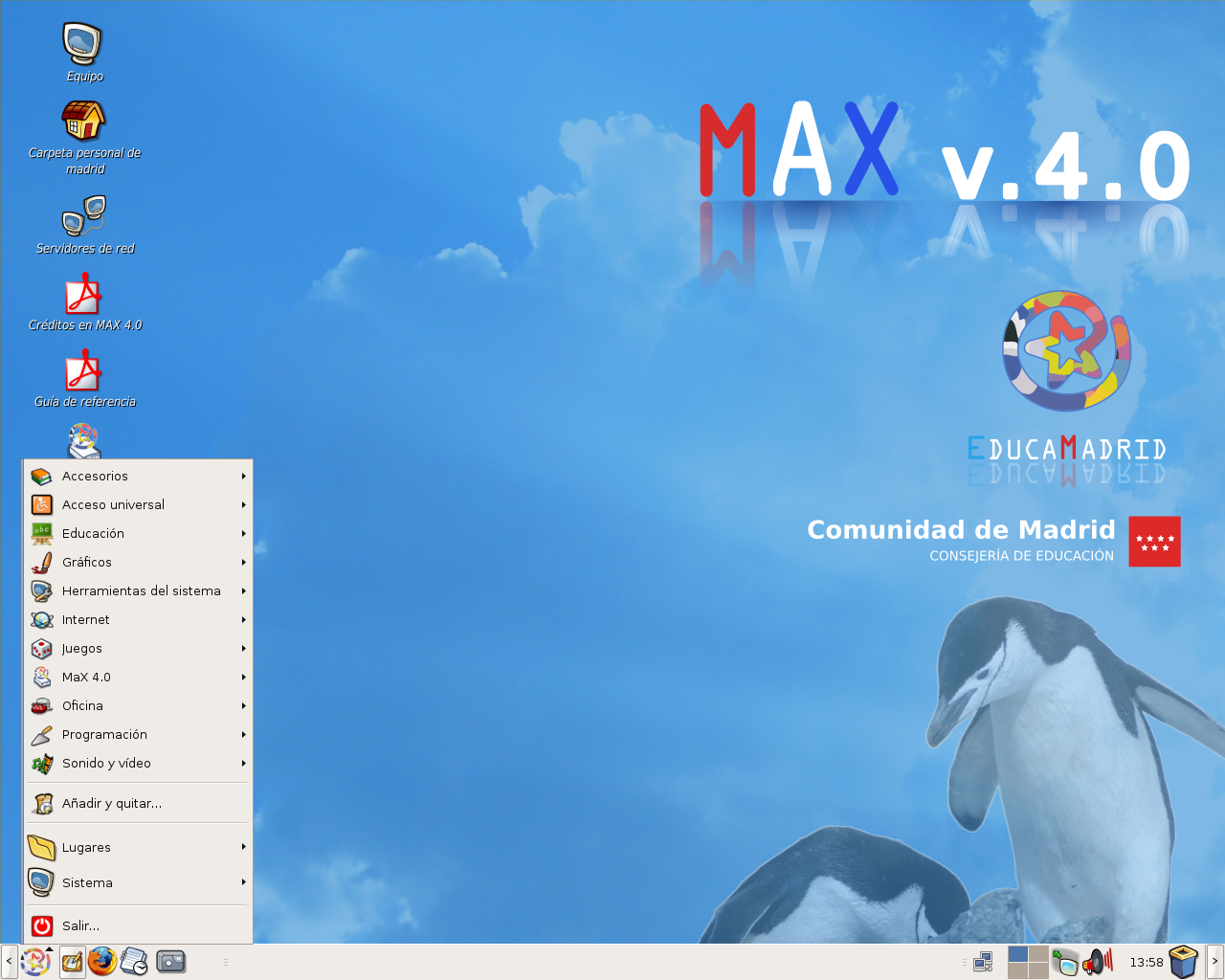Click the Gráficos paintbrush icon
This screenshot has width=1225, height=980.
tap(41, 563)
